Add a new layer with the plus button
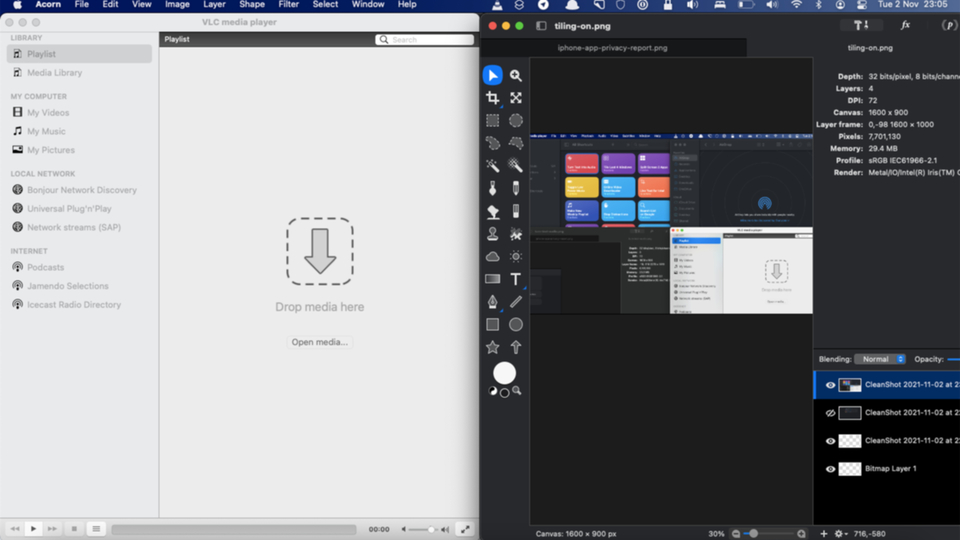Viewport: 960px width, 540px height. 823,534
